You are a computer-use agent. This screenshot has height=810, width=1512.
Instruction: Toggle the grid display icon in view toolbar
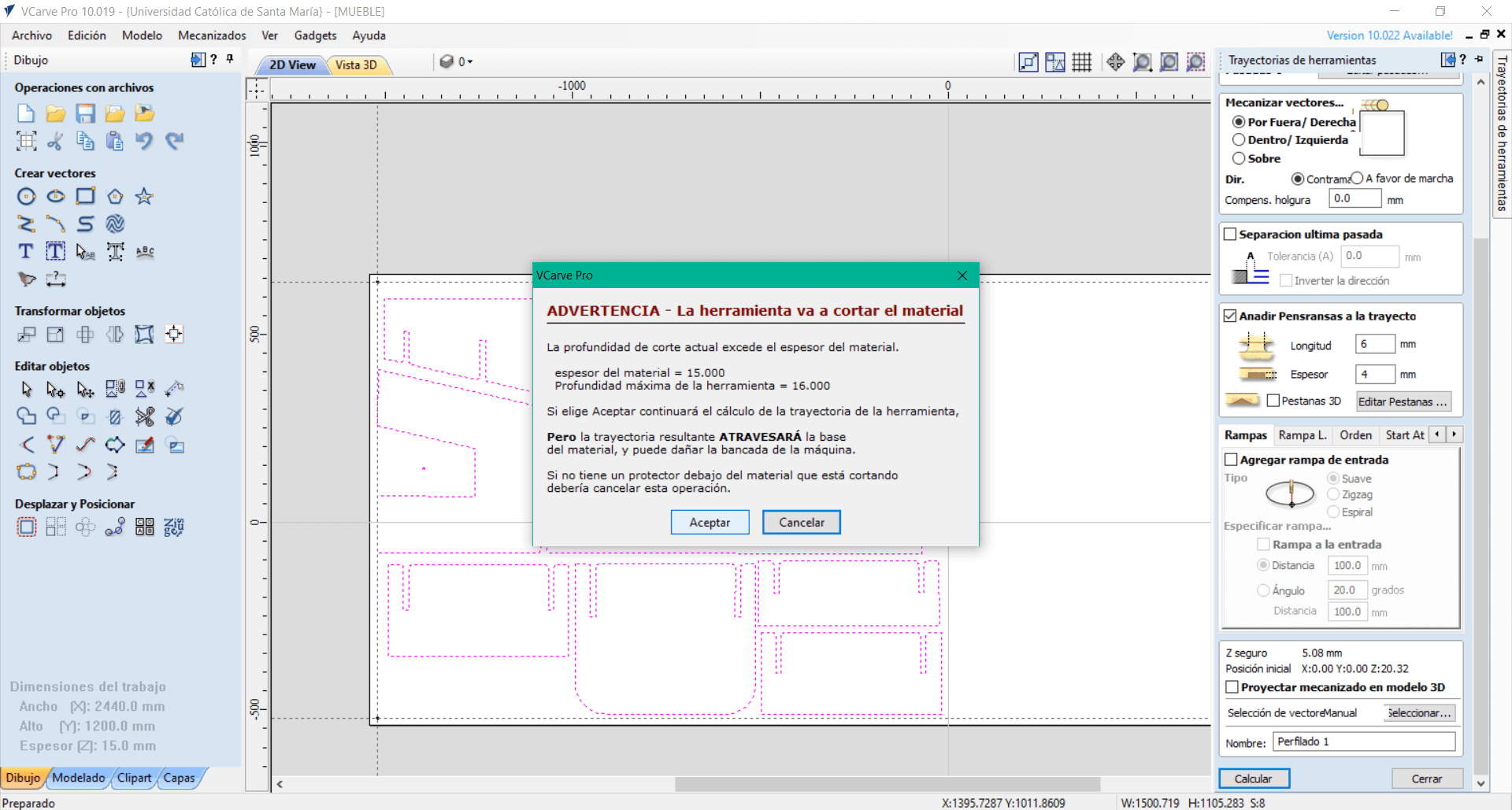(1082, 62)
